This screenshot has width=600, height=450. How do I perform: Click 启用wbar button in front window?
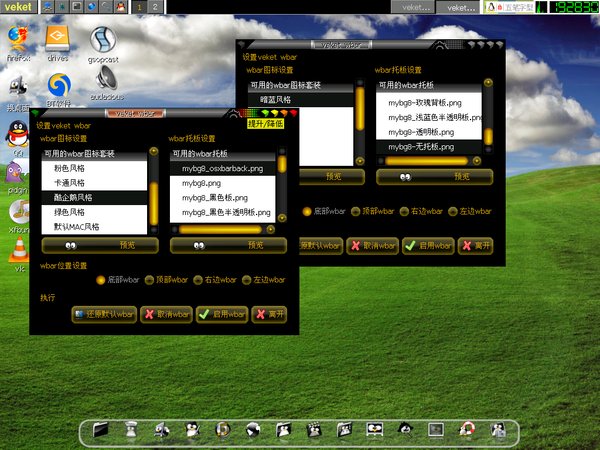point(222,315)
